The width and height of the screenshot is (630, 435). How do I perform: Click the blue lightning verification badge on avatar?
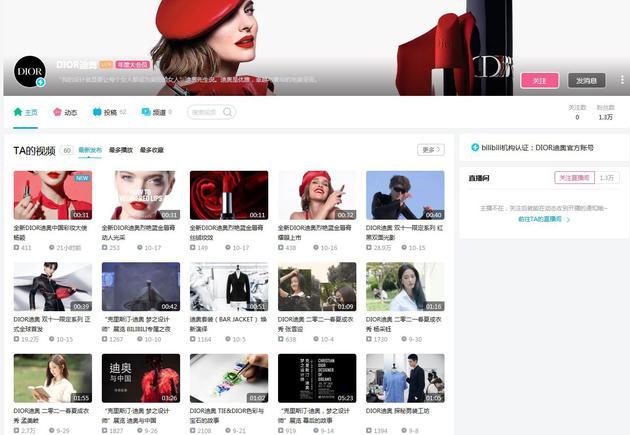click(x=41, y=82)
